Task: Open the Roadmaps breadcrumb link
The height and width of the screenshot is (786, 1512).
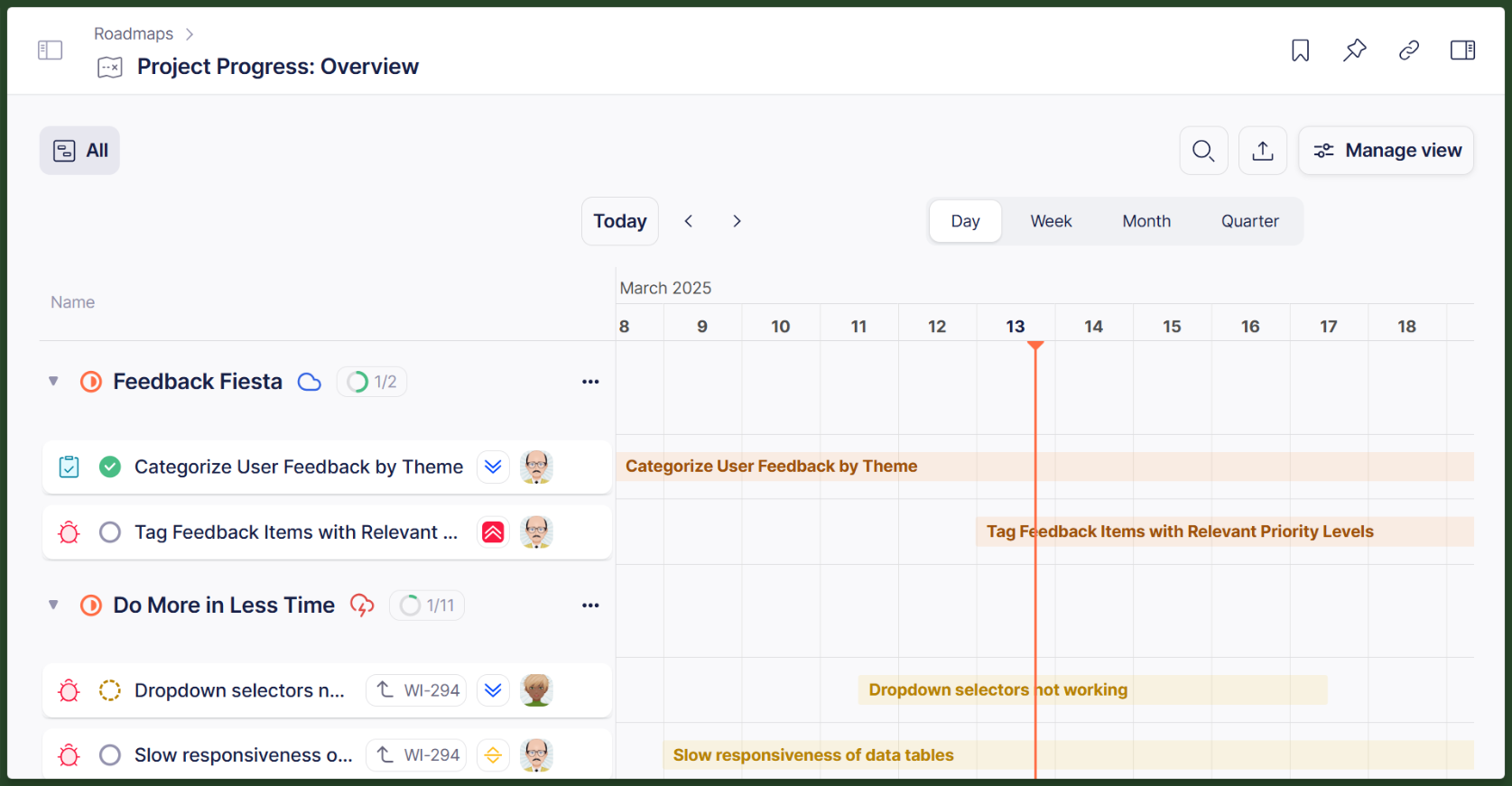Action: tap(134, 34)
